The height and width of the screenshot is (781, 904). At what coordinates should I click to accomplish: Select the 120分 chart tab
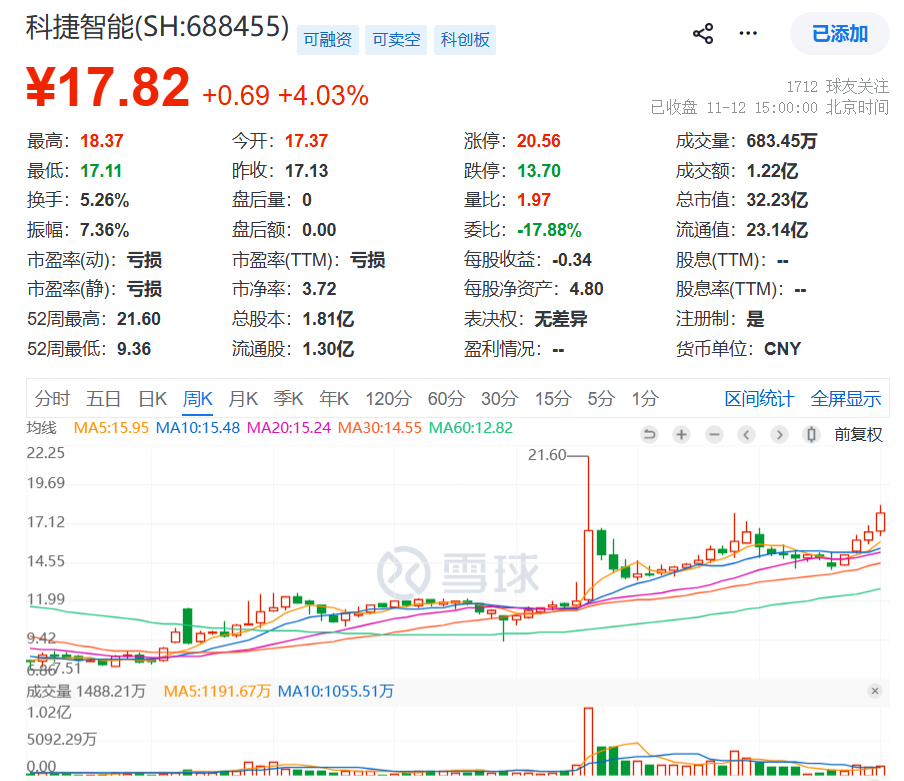tap(388, 398)
